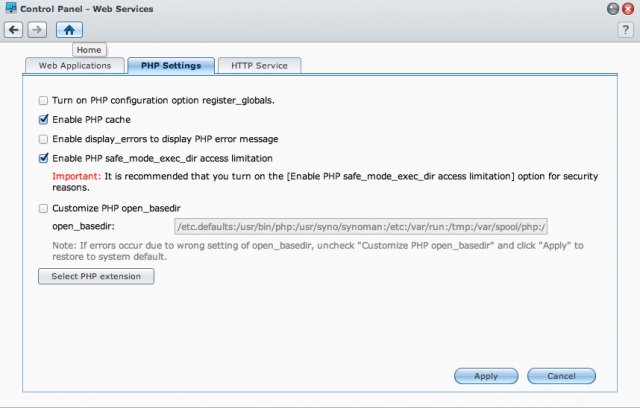Cancel the PHP settings changes
The width and height of the screenshot is (640, 408).
(x=561, y=376)
